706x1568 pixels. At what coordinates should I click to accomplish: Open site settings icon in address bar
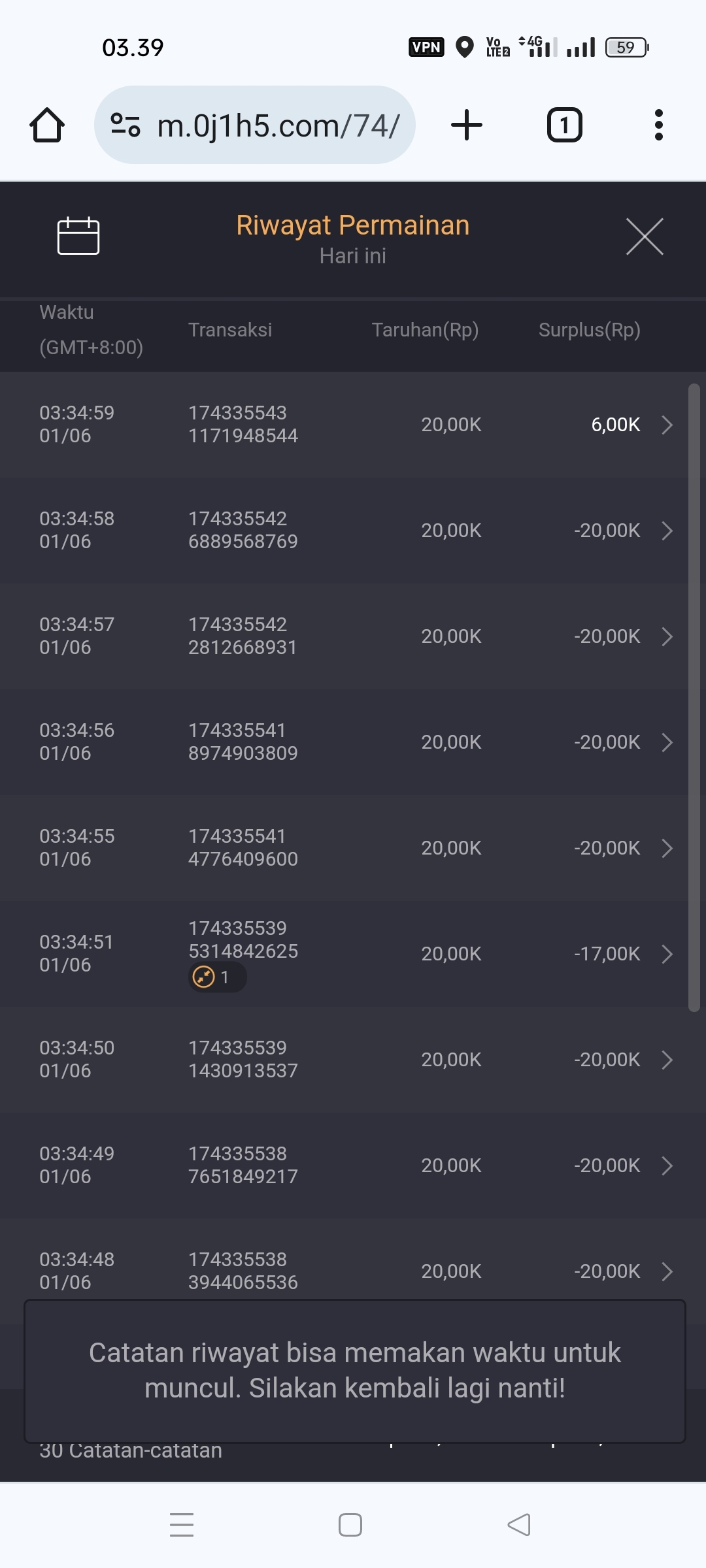pos(126,125)
